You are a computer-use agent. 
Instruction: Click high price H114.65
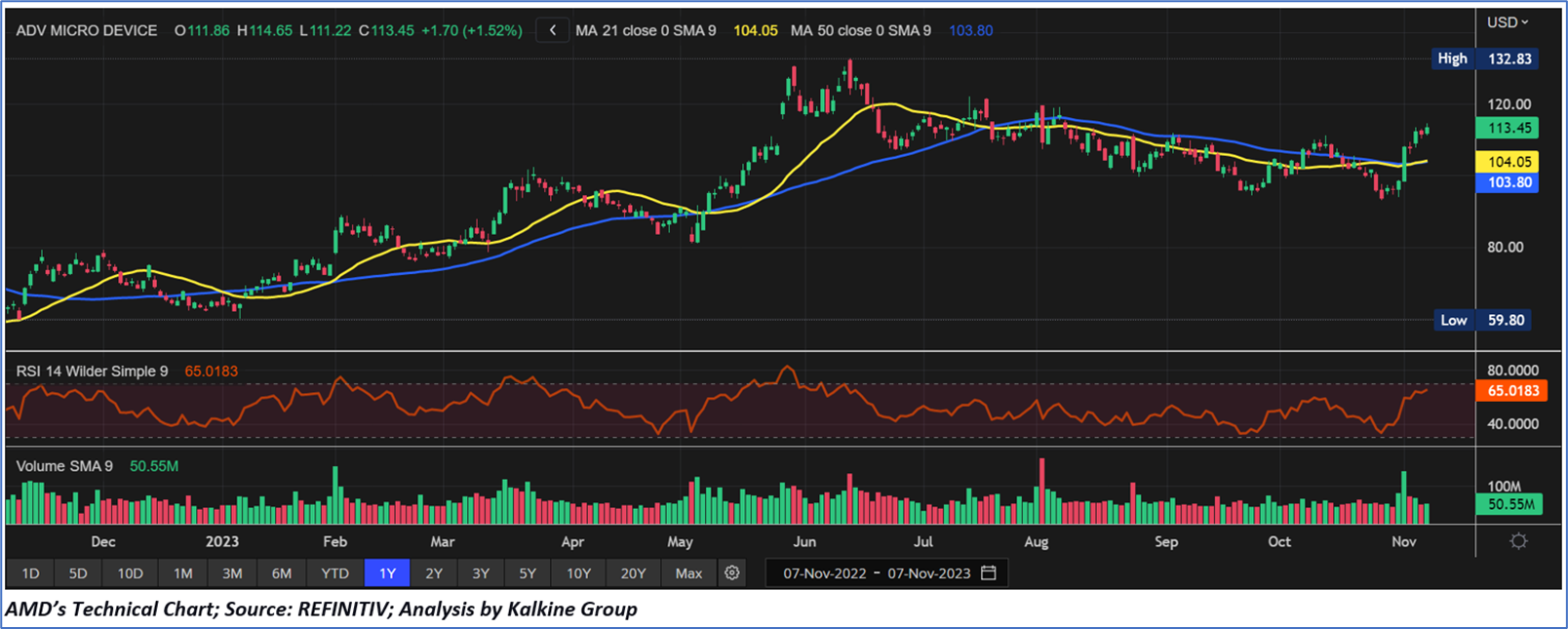[264, 30]
